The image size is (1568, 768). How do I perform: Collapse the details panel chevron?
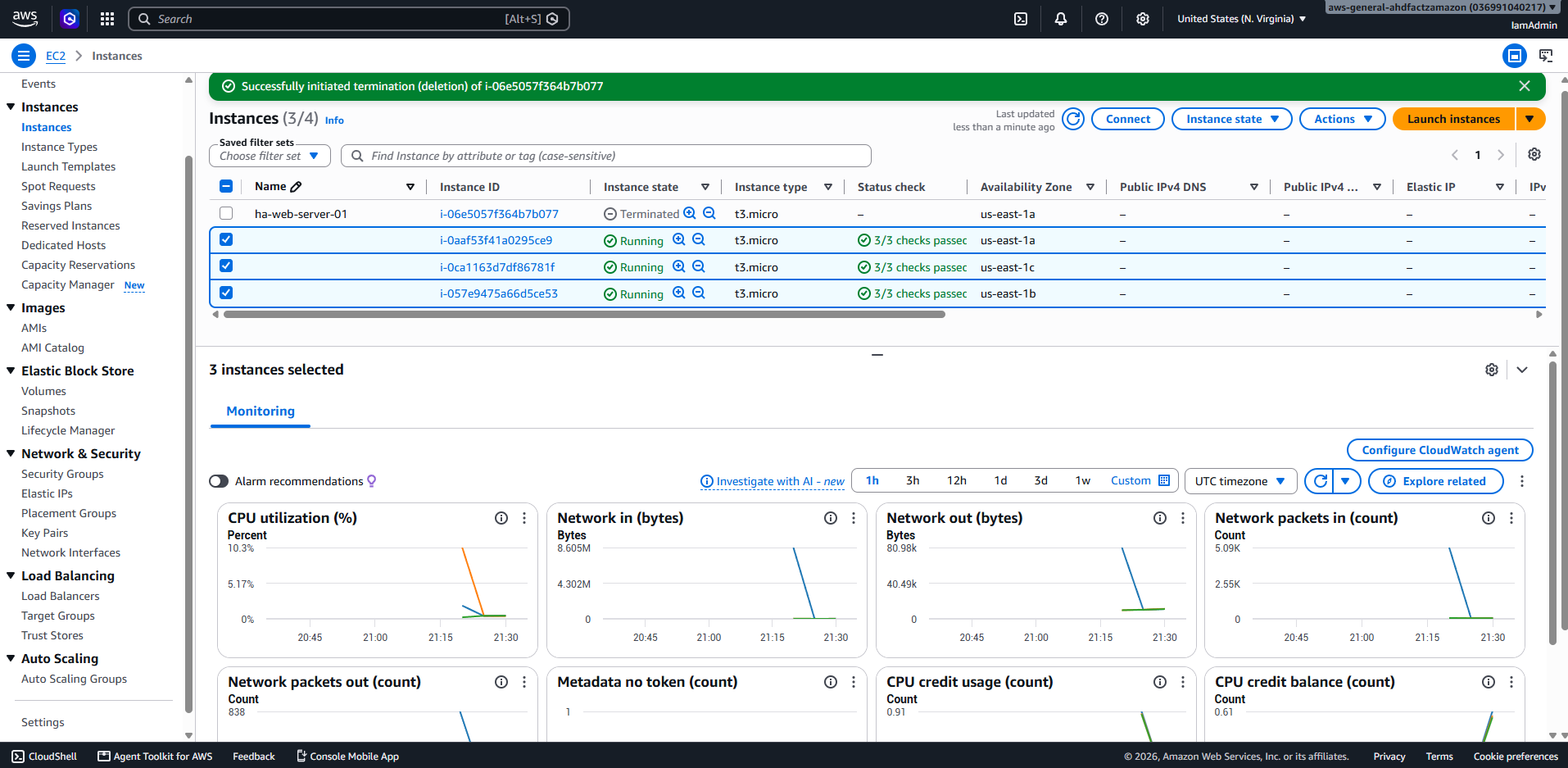[1522, 370]
